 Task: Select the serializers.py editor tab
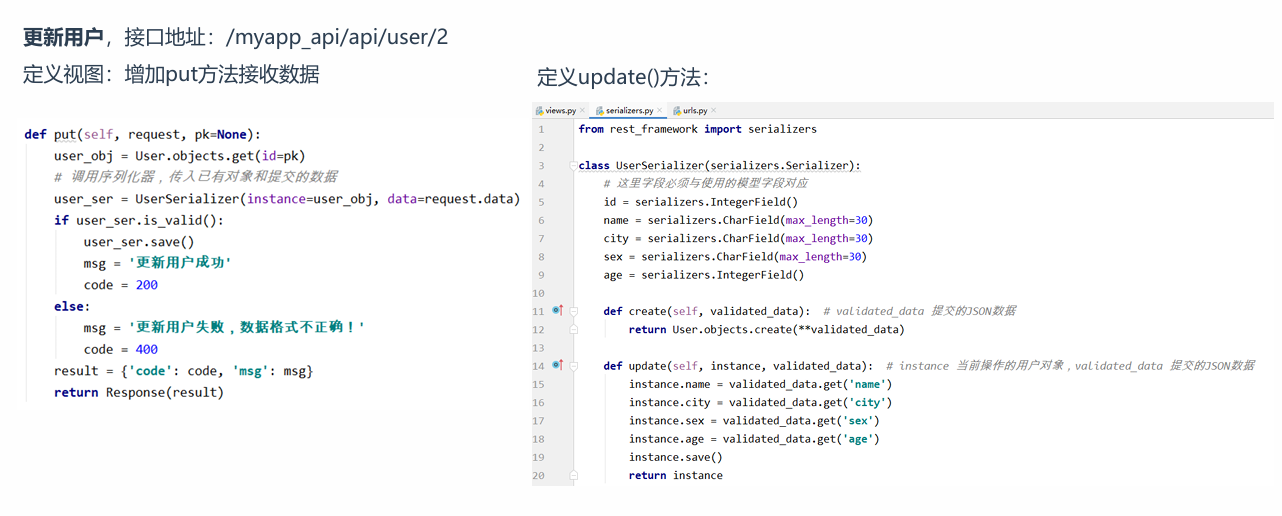point(629,111)
